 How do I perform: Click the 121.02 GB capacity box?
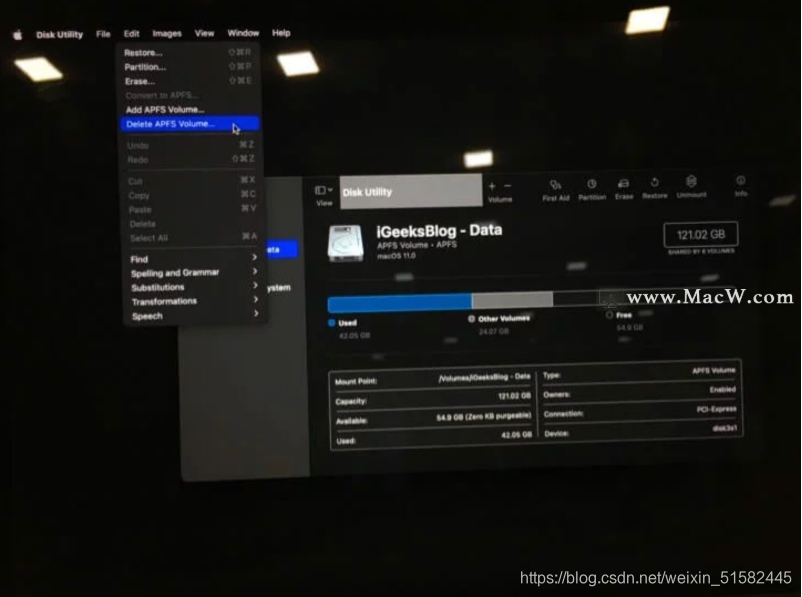pyautogui.click(x=701, y=234)
